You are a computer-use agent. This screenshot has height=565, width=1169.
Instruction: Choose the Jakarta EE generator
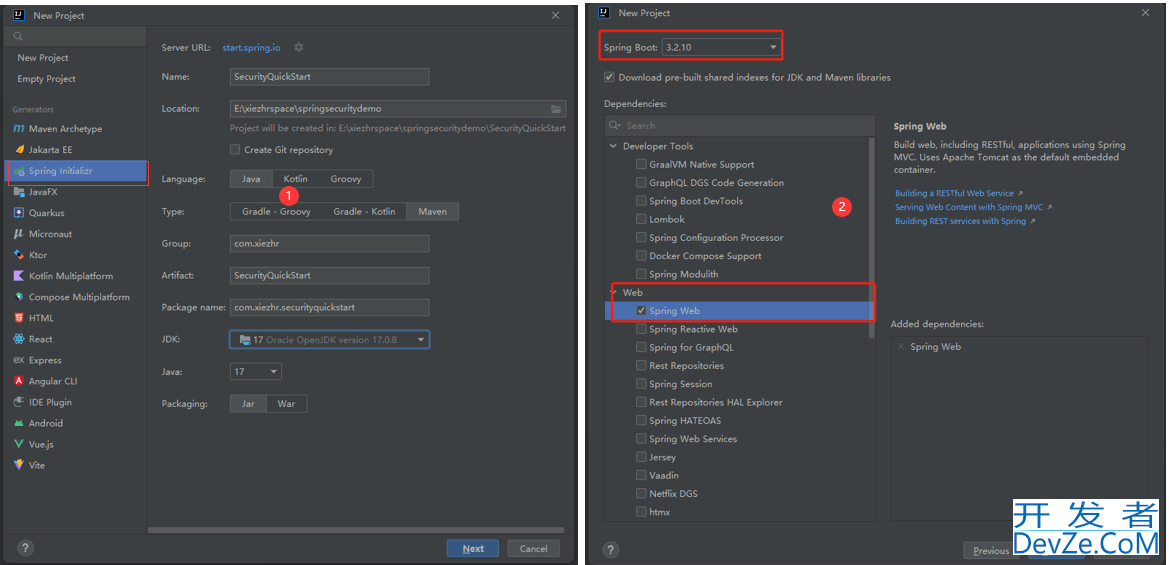tap(51, 150)
